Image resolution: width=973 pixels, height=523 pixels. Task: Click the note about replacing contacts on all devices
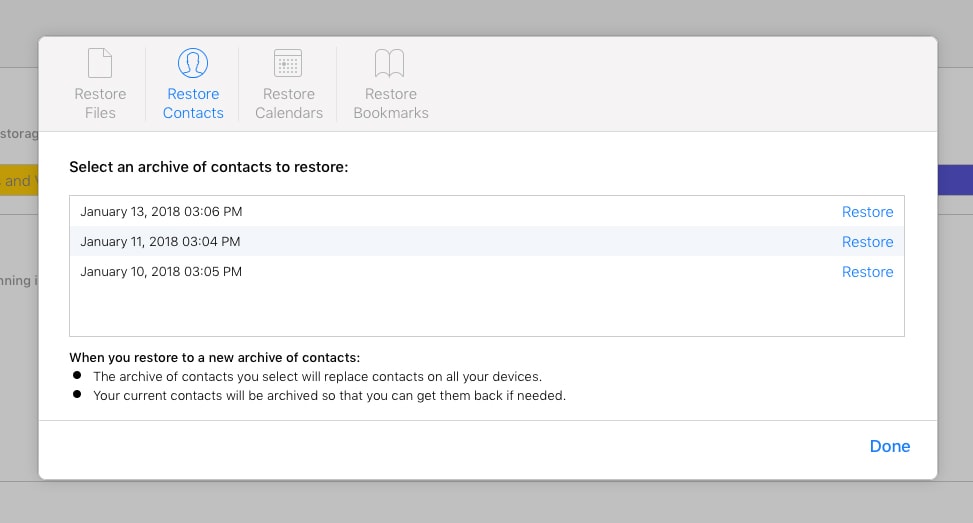click(x=317, y=377)
